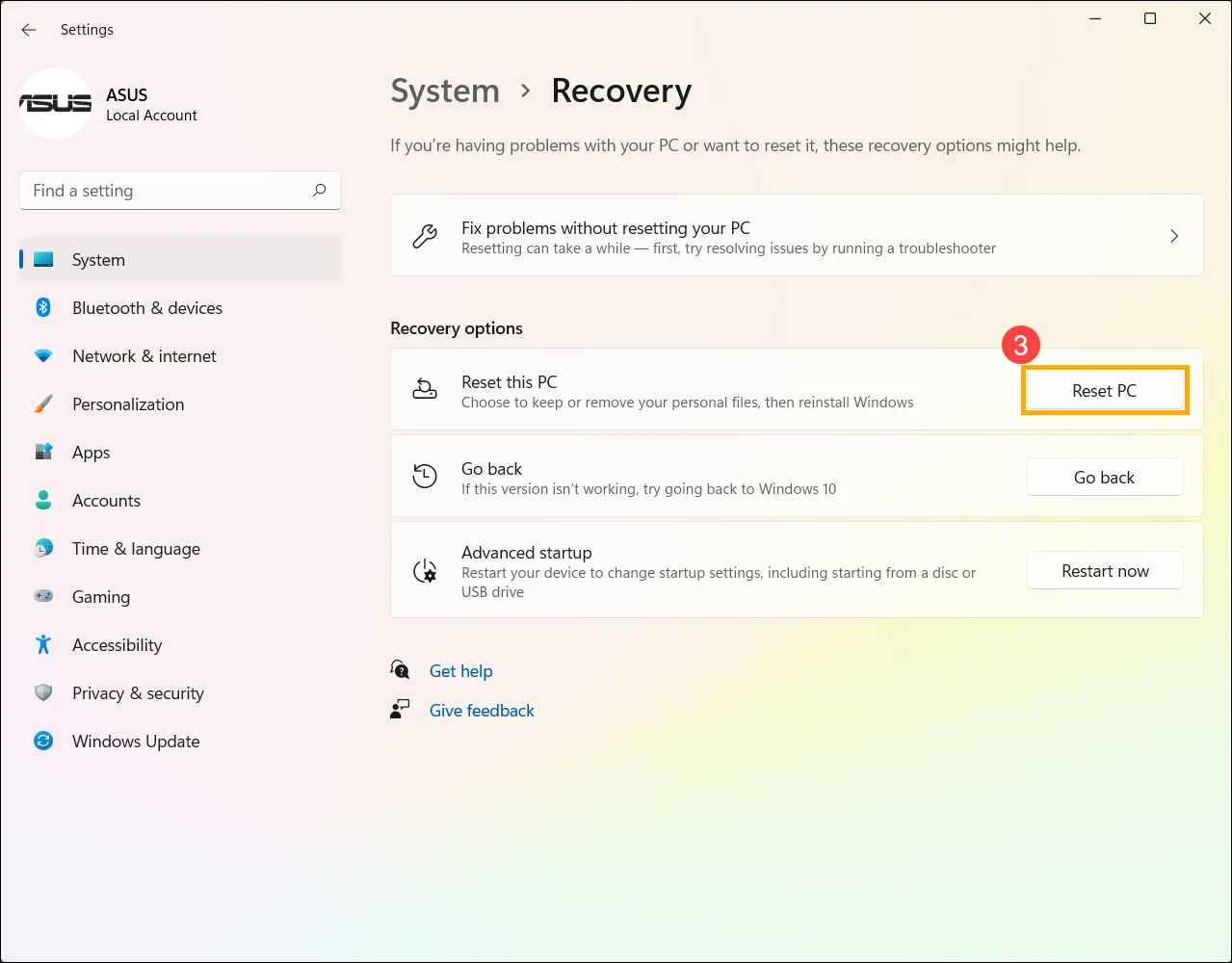Select the Gaming controller icon

coord(43,596)
